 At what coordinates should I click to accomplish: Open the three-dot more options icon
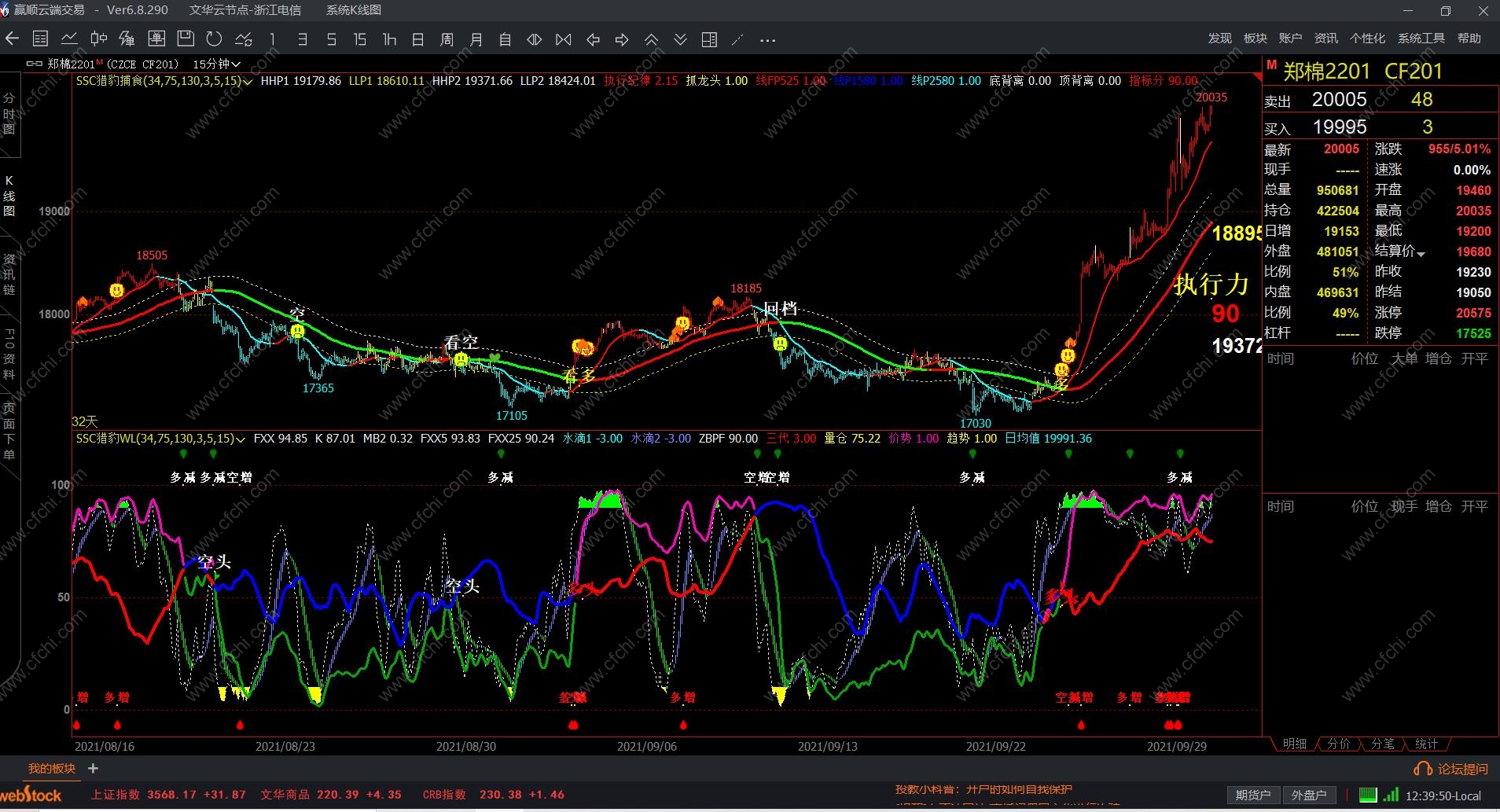(768, 39)
